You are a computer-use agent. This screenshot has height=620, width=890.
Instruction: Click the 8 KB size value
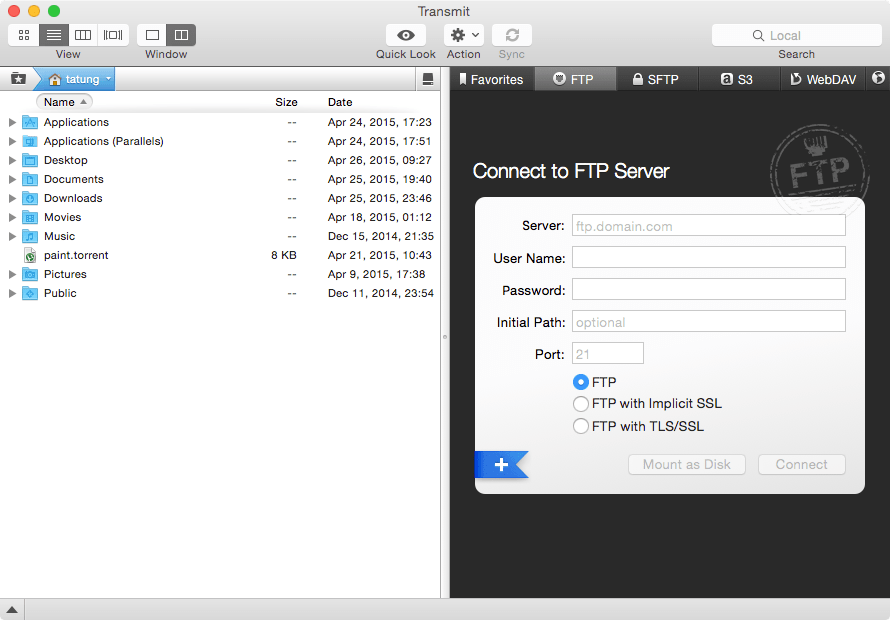pos(284,255)
